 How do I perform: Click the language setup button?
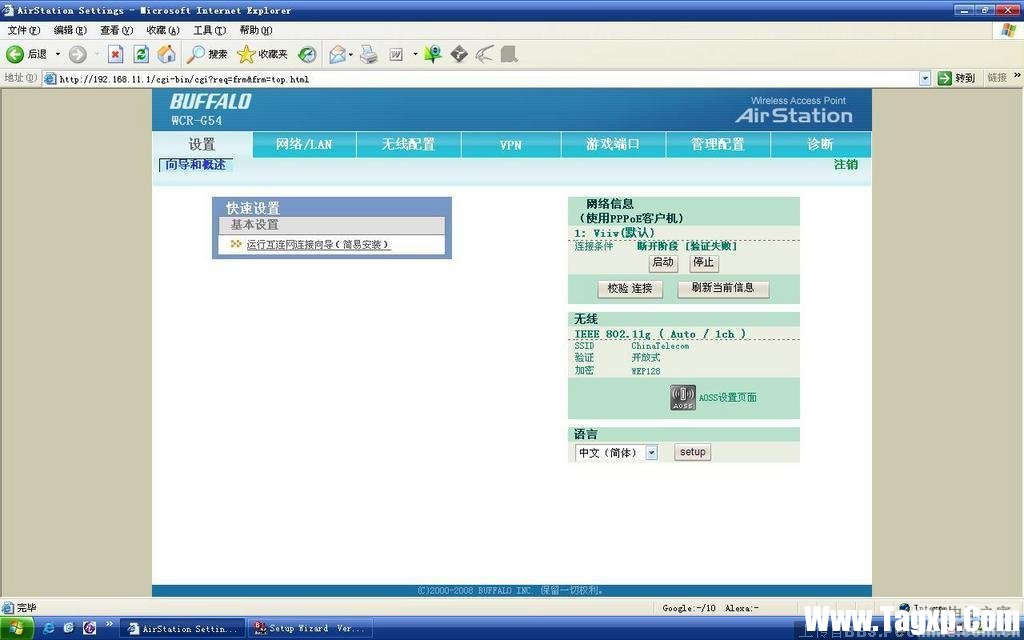692,452
